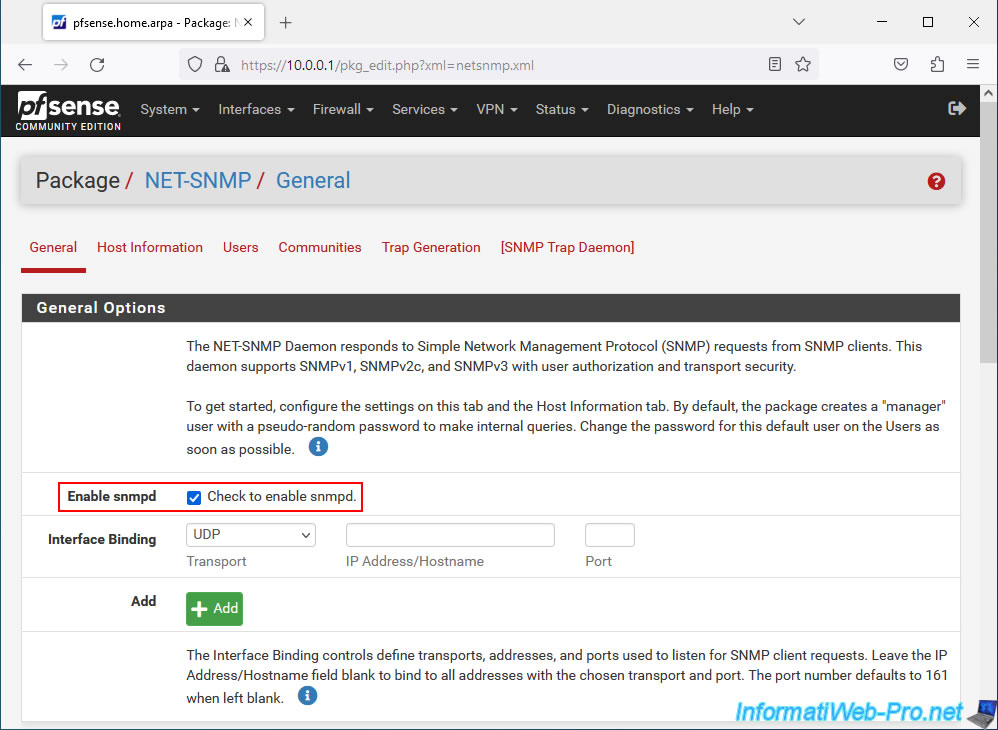Expand the VPN menu
The image size is (998, 730).
pos(497,109)
